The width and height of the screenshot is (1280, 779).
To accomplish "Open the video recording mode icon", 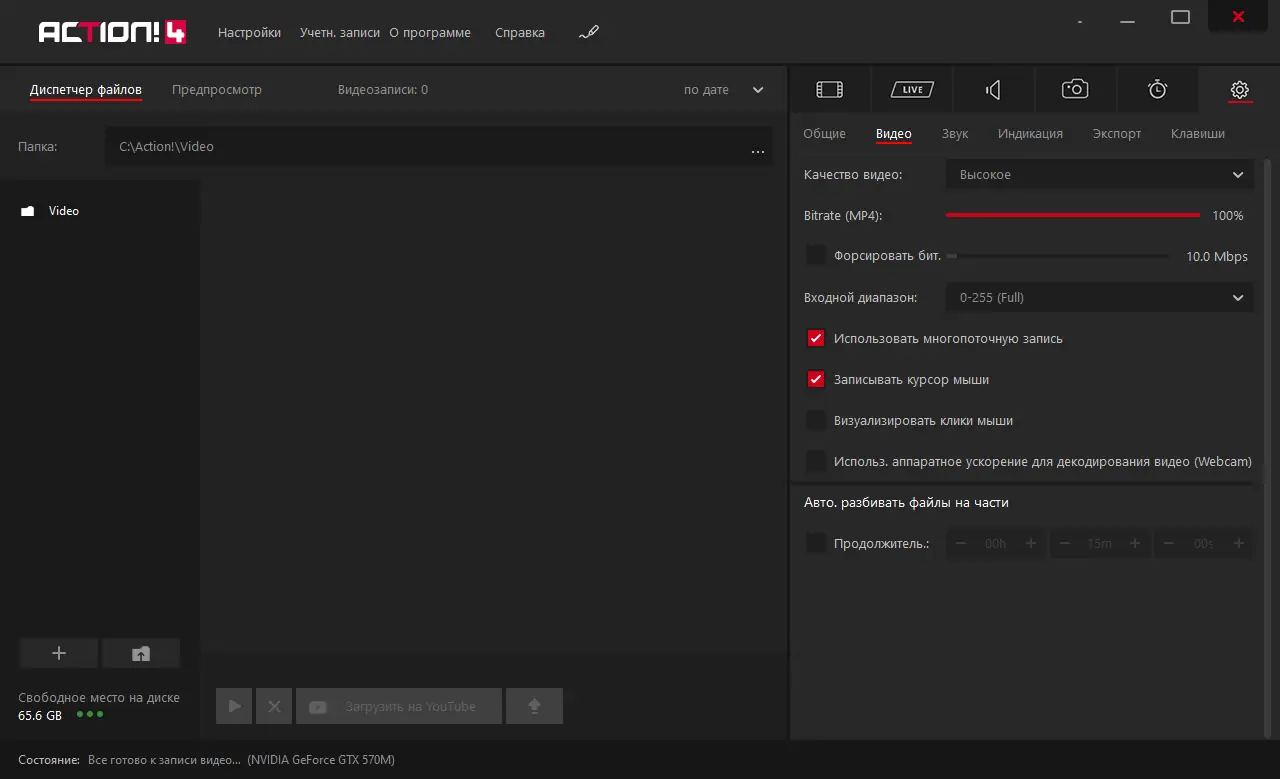I will (829, 90).
